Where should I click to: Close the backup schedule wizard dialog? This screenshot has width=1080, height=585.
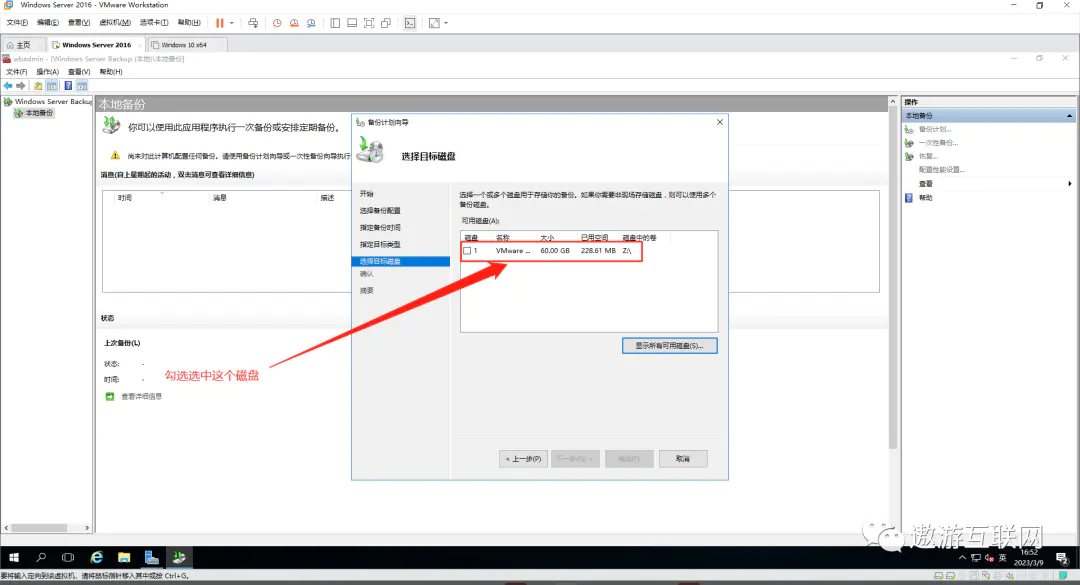pos(720,122)
